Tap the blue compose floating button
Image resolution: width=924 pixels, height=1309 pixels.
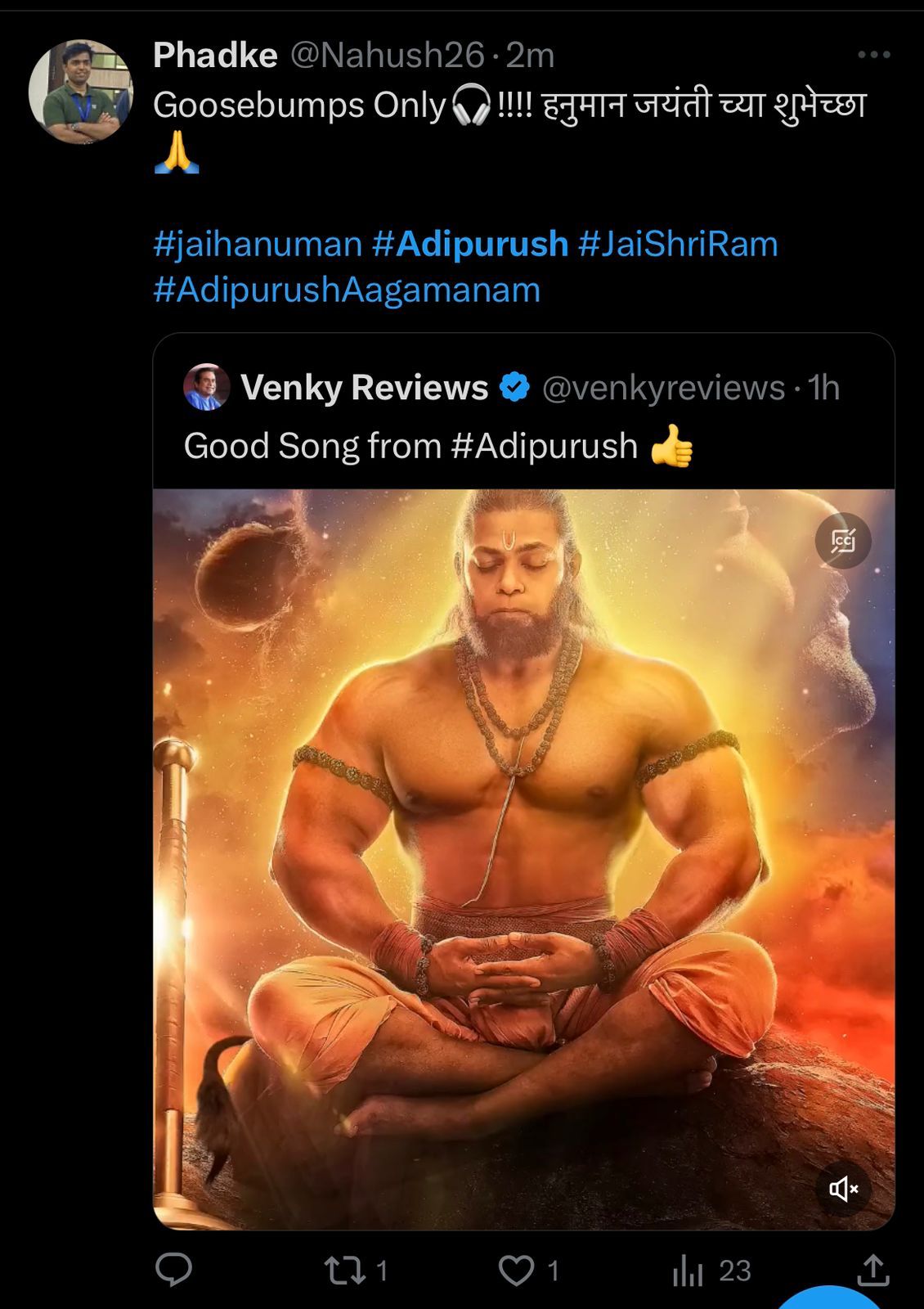click(x=830, y=1298)
